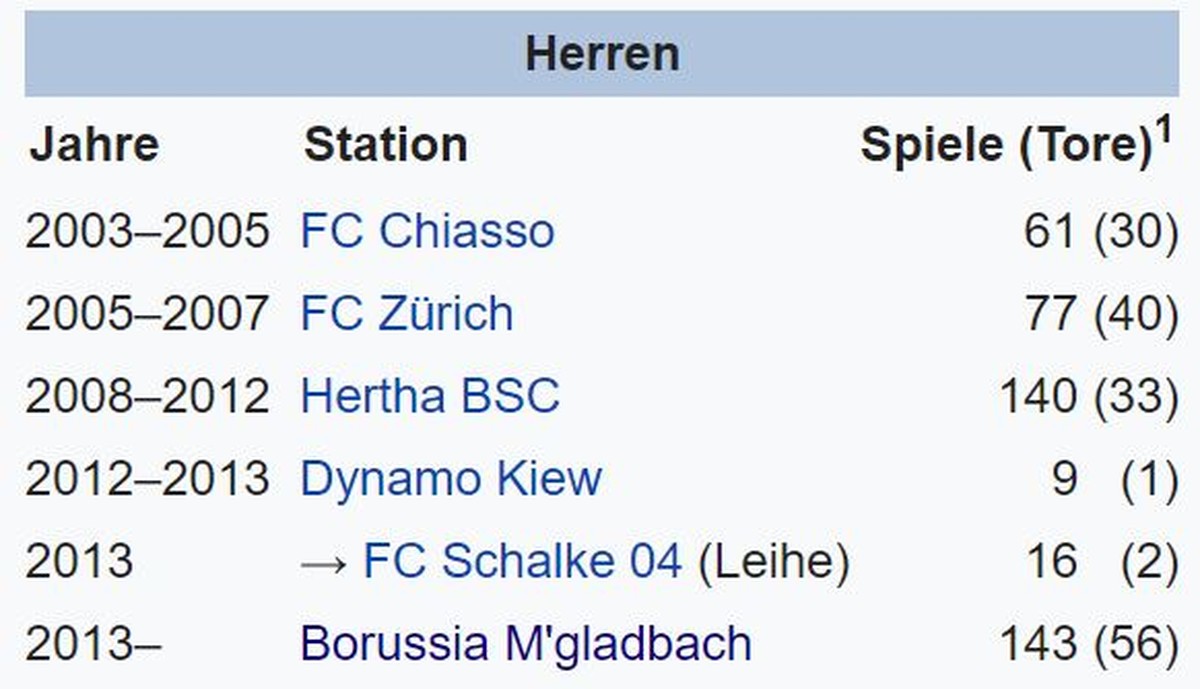Click the 61 (30) stats cell
Screen dimensions: 1200x689
click(x=1101, y=232)
